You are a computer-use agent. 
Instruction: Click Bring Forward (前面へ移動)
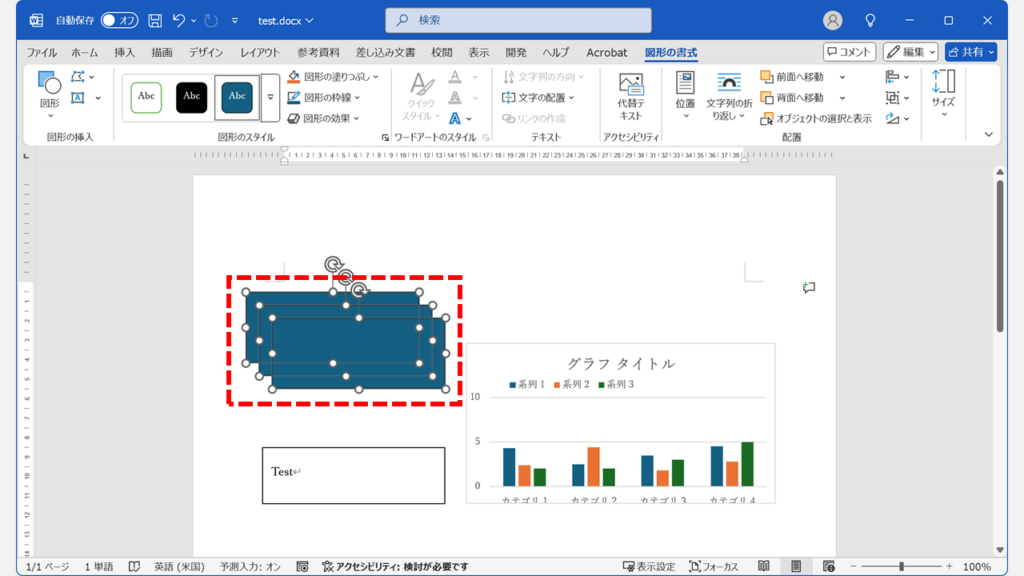(793, 77)
